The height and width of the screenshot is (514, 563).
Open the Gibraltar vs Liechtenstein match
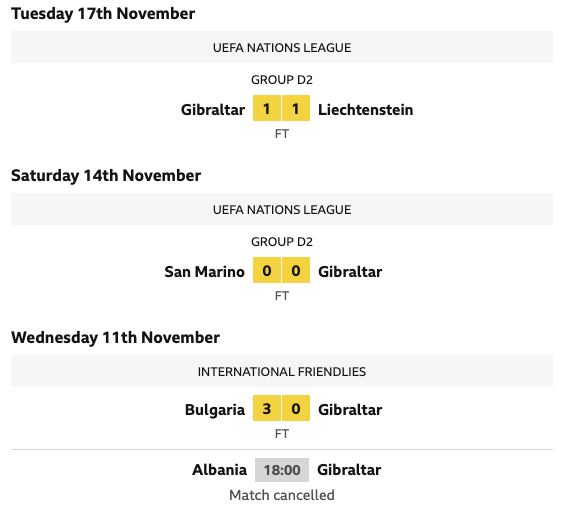(282, 116)
